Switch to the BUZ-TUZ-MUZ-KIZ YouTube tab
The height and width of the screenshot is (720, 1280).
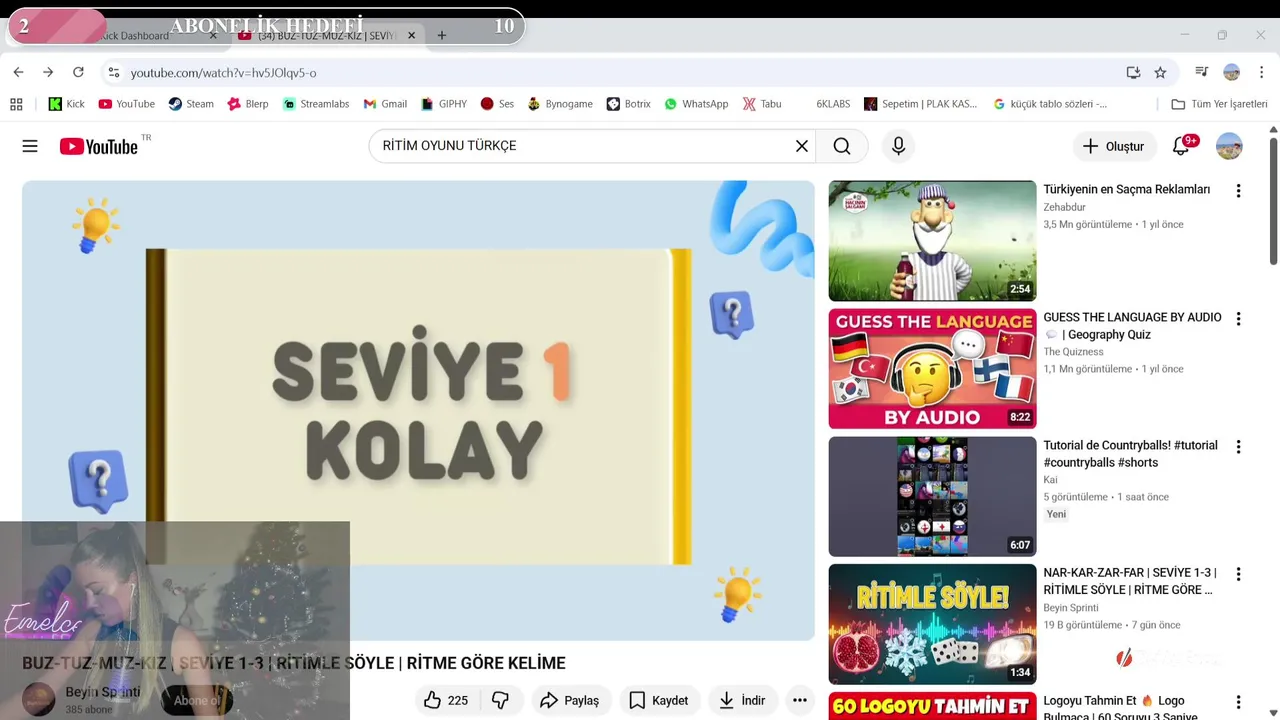(326, 35)
